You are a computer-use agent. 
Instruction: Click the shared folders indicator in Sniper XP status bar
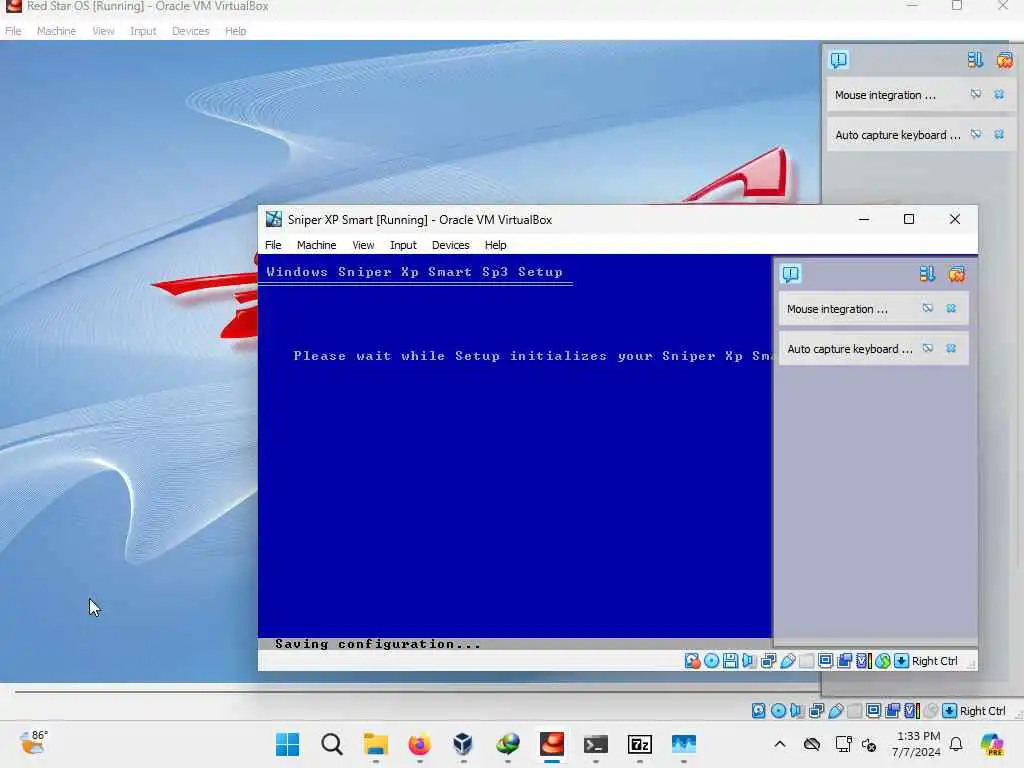[x=807, y=661]
